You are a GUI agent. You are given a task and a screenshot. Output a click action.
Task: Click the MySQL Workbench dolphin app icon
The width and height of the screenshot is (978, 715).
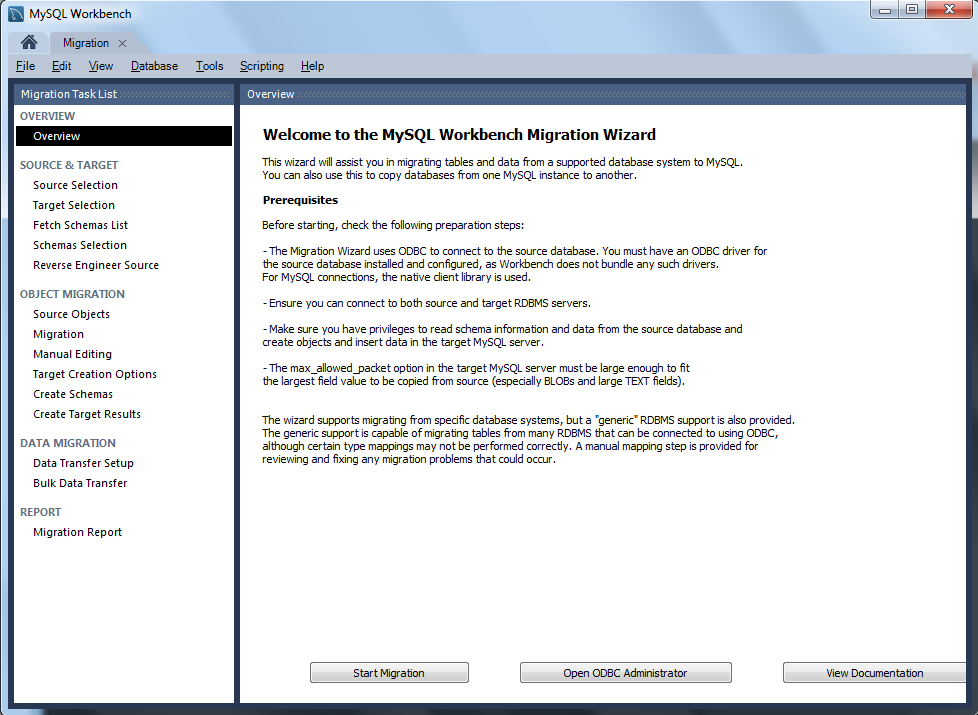tap(16, 14)
